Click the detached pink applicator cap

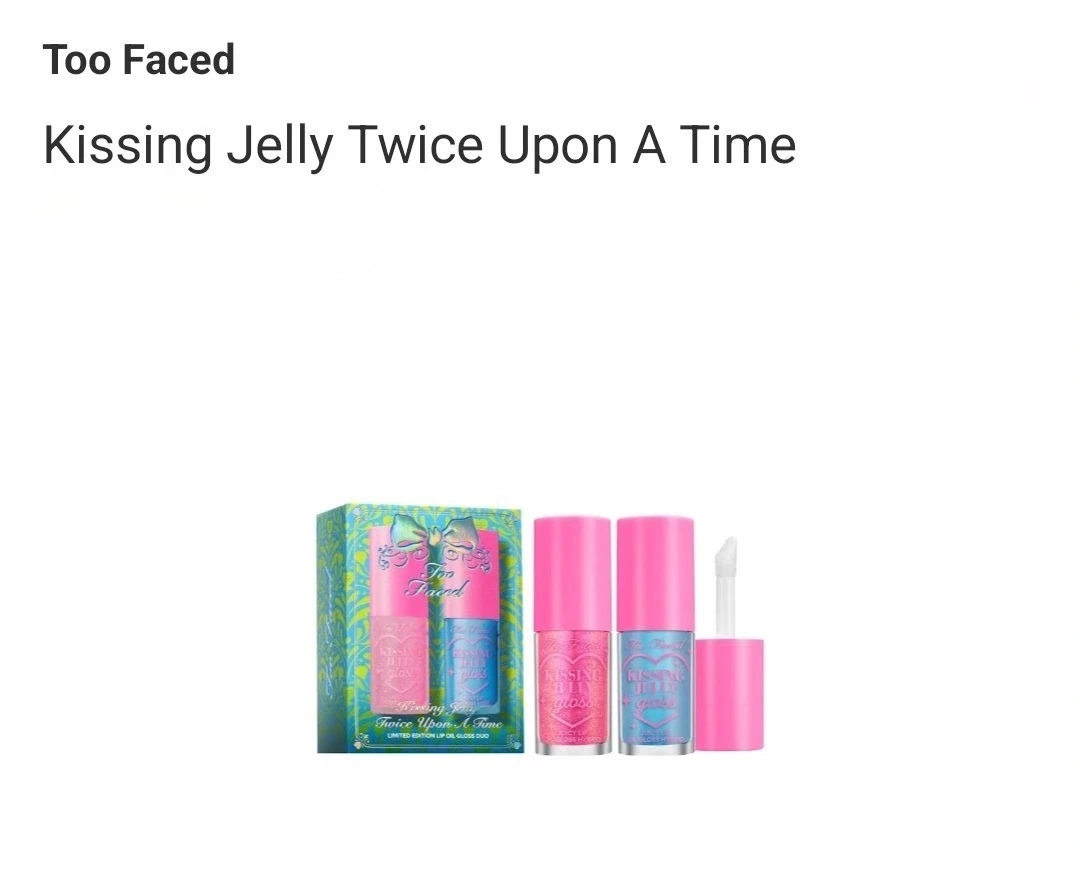click(729, 695)
